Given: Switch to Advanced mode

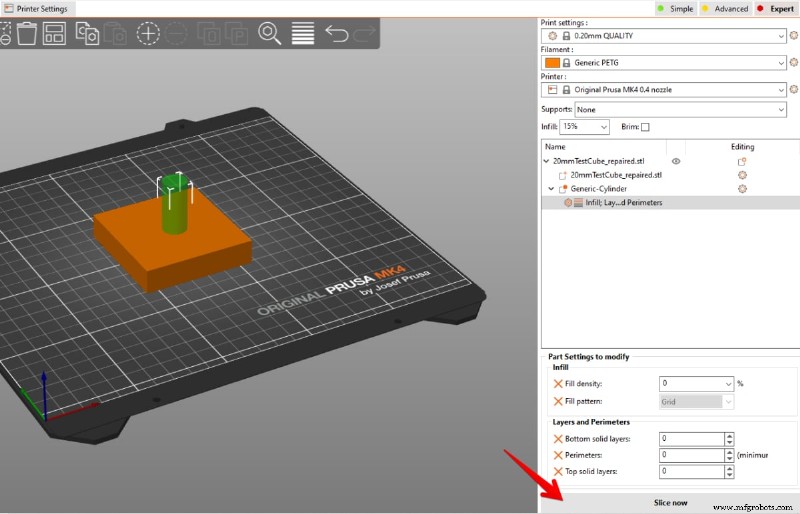Looking at the screenshot, I should point(724,9).
